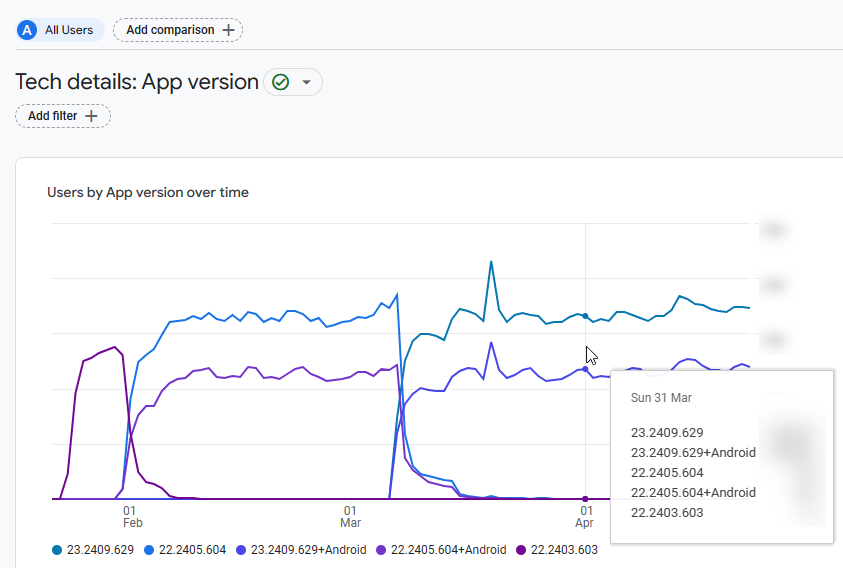Click the green checkmark report status icon
Image resolution: width=843 pixels, height=568 pixels.
(x=281, y=82)
